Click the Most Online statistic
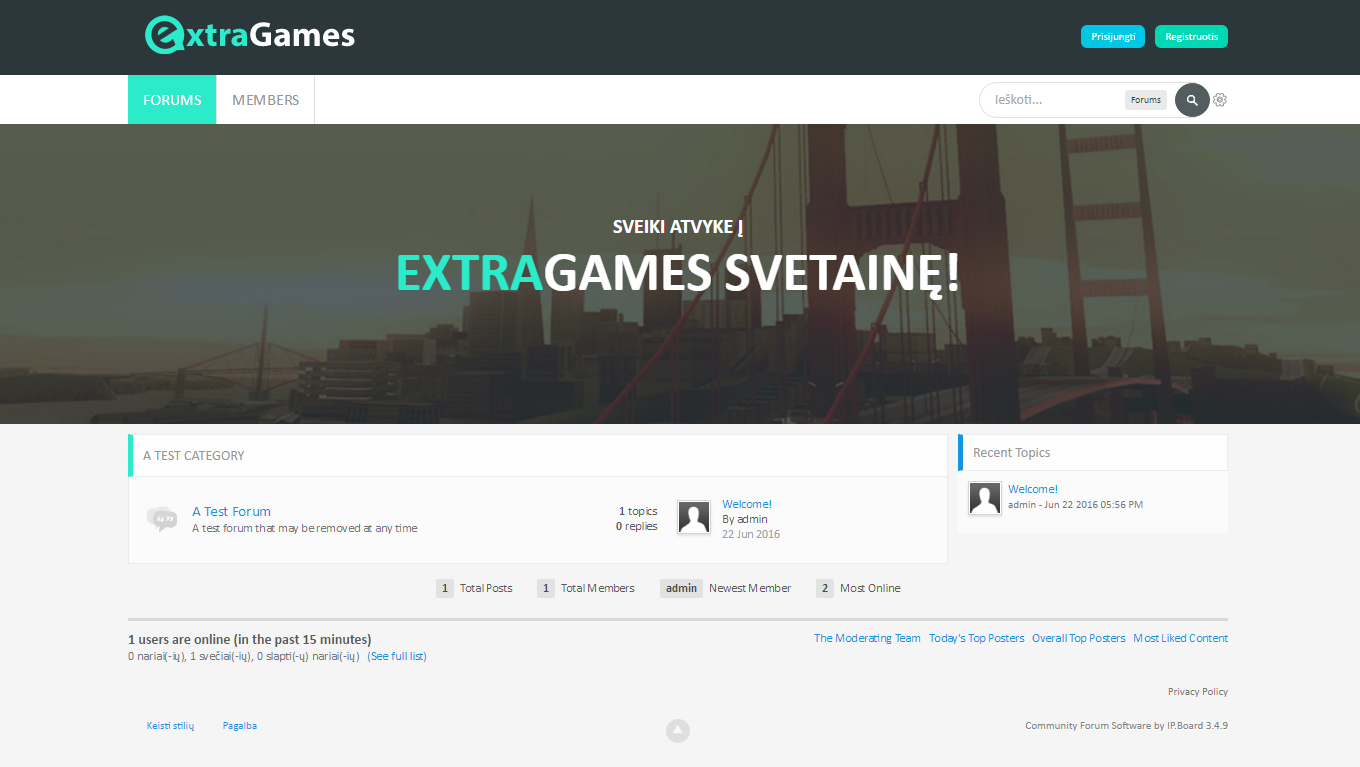Viewport: 1360px width, 767px height. [x=858, y=588]
